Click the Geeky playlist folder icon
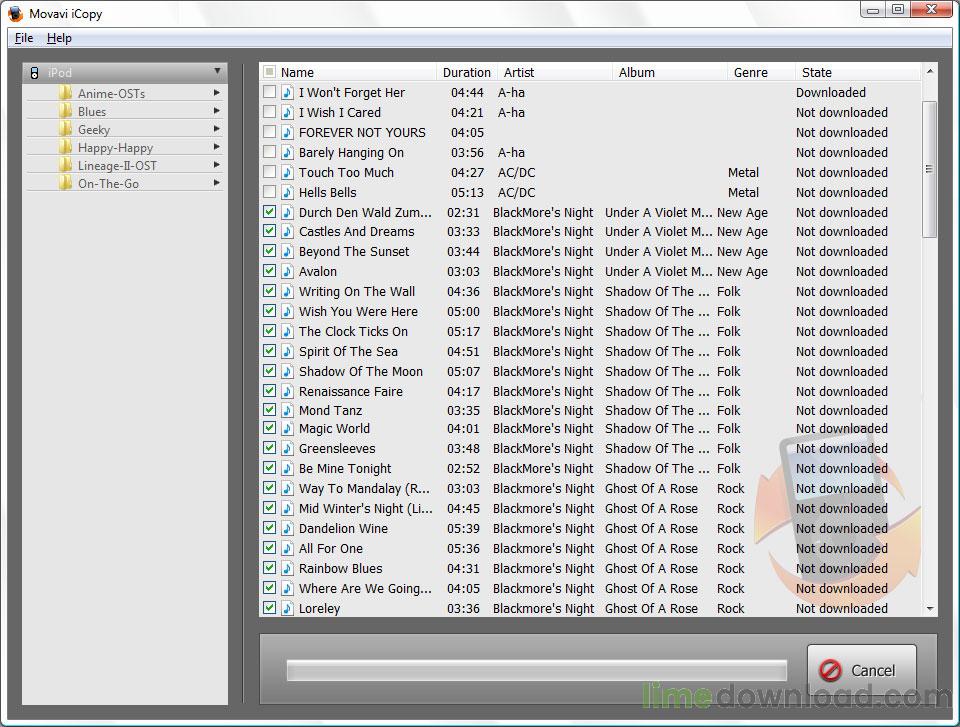The image size is (960, 727). pos(65,130)
